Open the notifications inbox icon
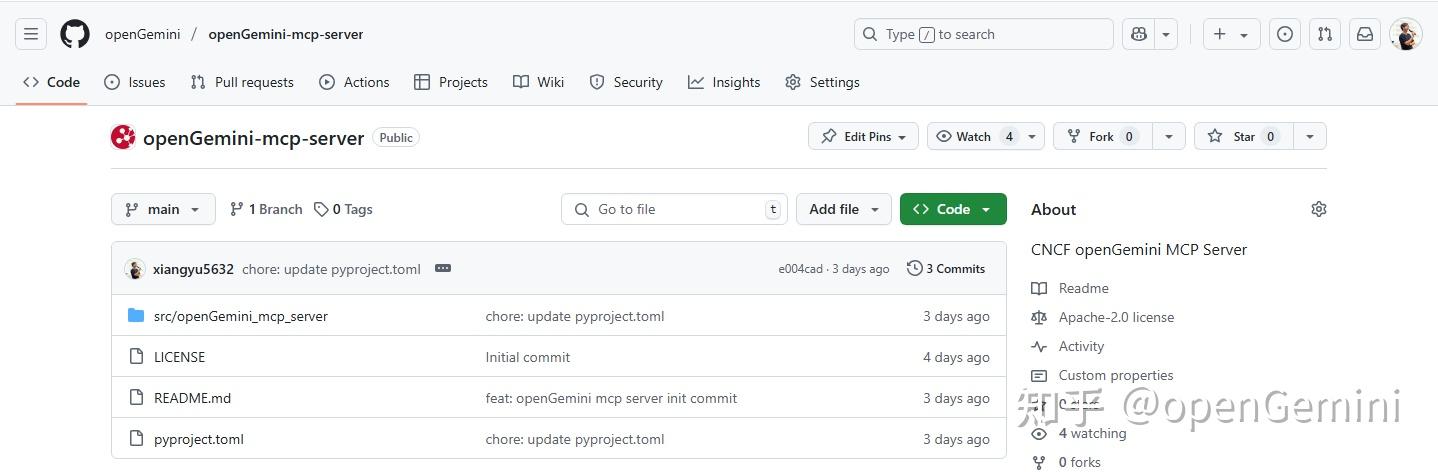The image size is (1438, 472). tap(1365, 34)
